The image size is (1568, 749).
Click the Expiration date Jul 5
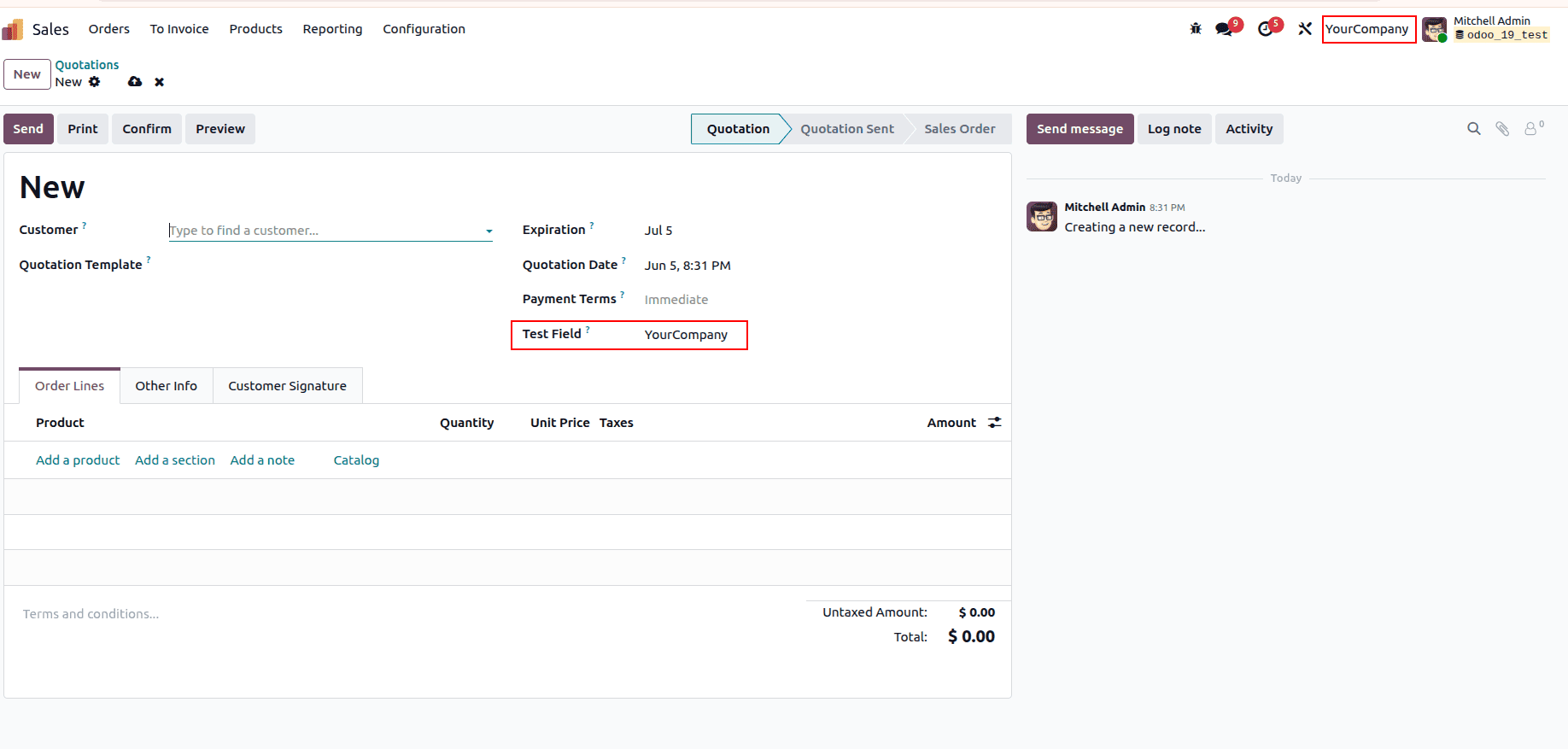658,231
